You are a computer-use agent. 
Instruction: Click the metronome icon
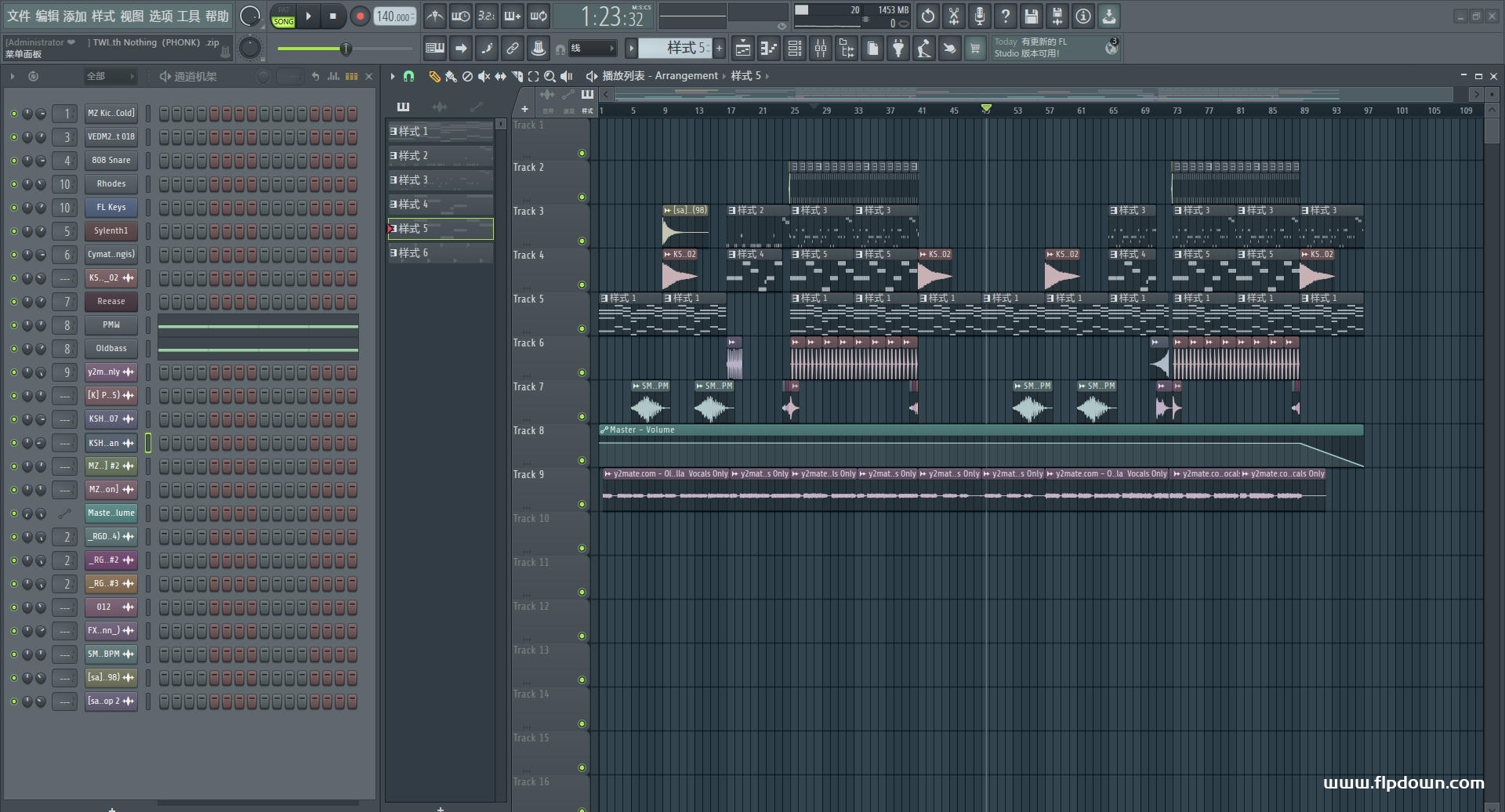tap(434, 16)
